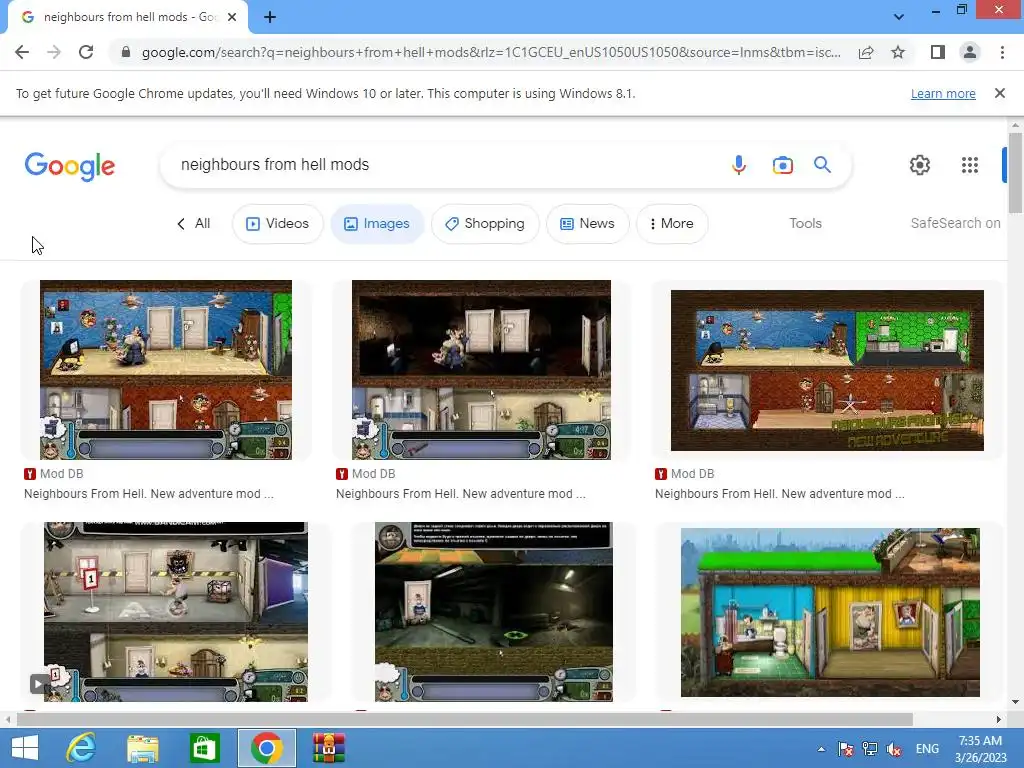Click the third image's New adventure mod caption

click(x=780, y=494)
